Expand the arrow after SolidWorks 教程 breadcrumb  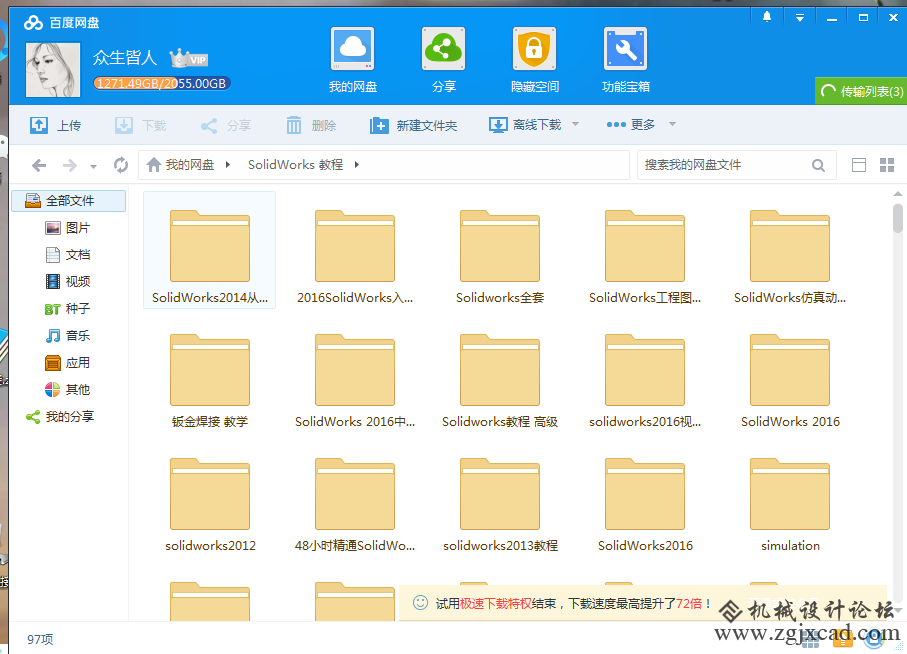point(357,165)
